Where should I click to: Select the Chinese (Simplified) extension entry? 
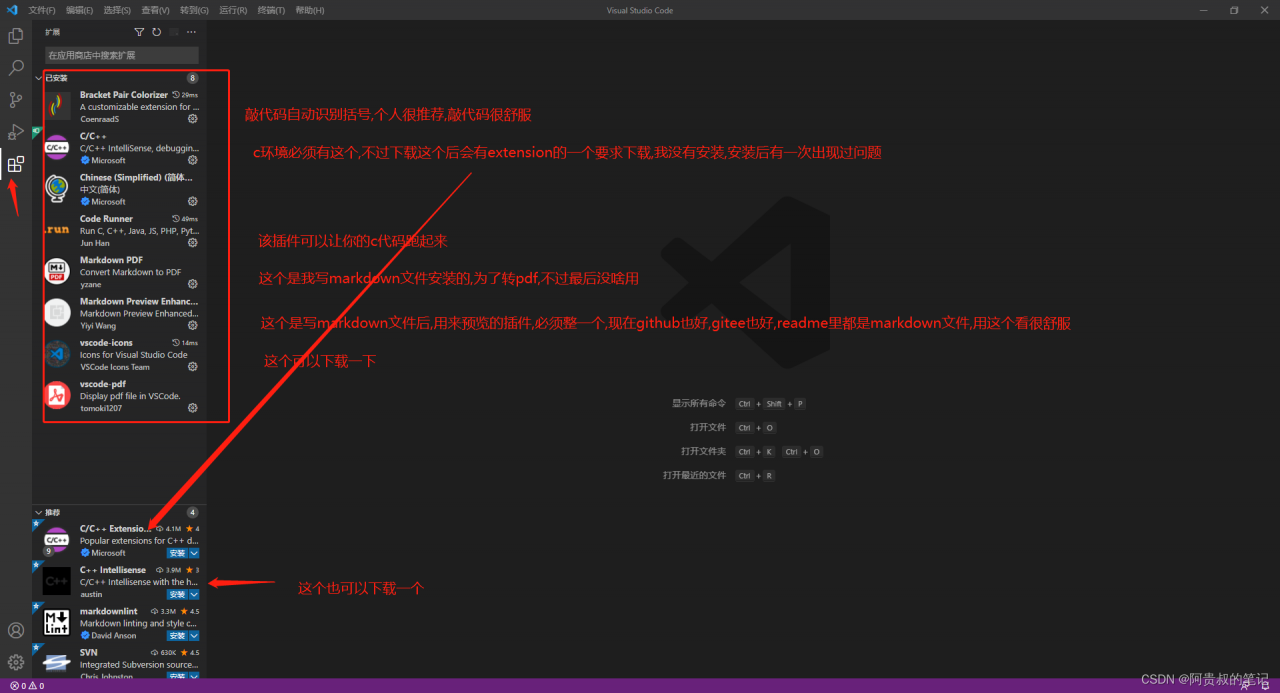120,189
